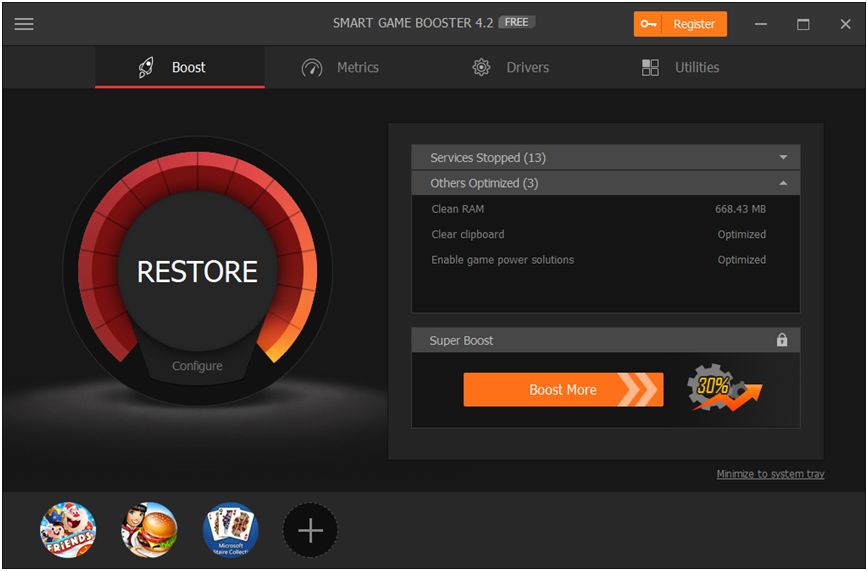Add a new game with plus button
This screenshot has height=571, width=868.
311,531
